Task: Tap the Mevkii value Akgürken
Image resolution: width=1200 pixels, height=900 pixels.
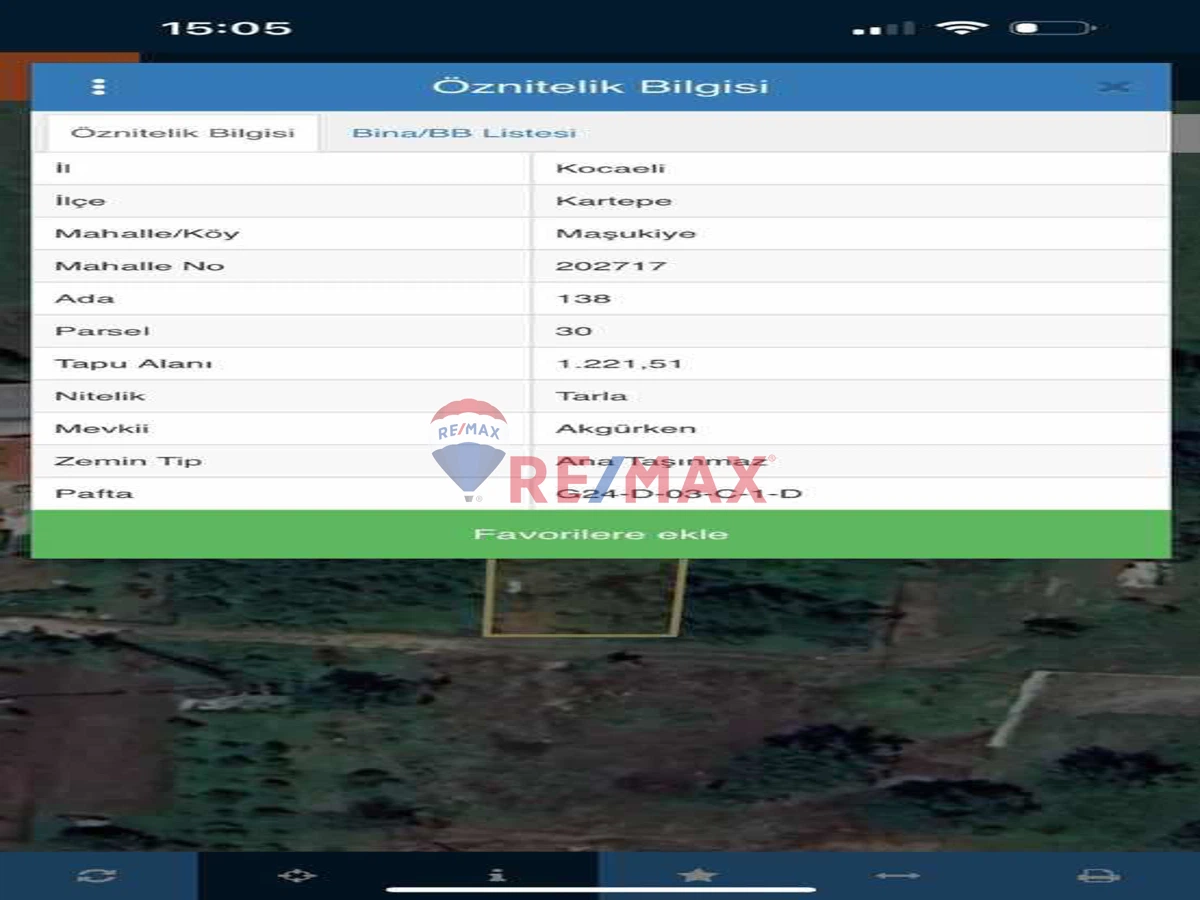Action: coord(626,428)
